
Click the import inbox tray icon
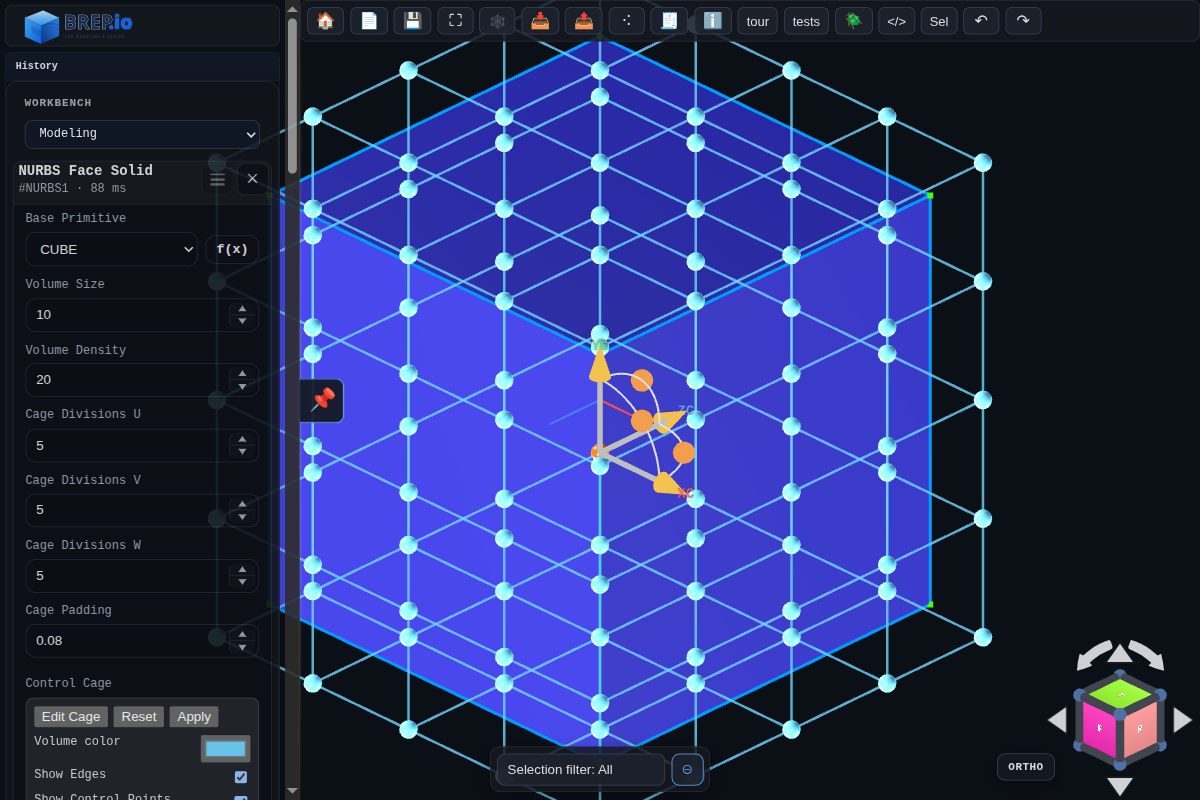point(540,21)
